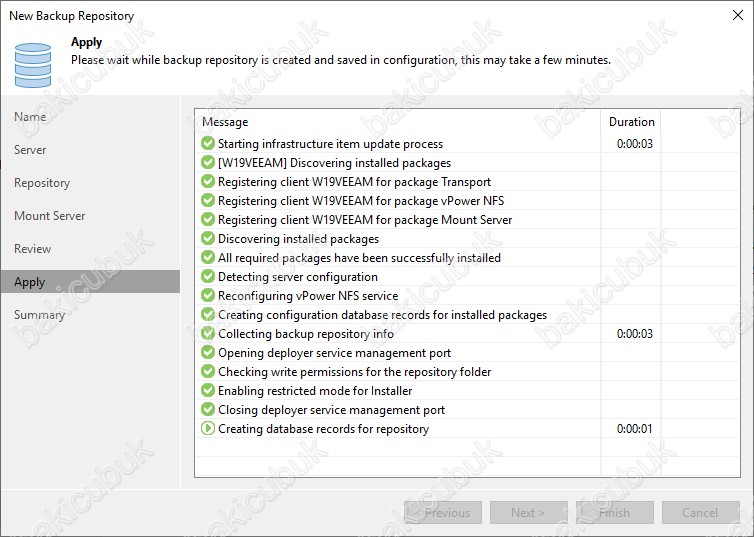754x537 pixels.
Task: Click the green check beside Starting infrastructure item update
Action: click(208, 143)
